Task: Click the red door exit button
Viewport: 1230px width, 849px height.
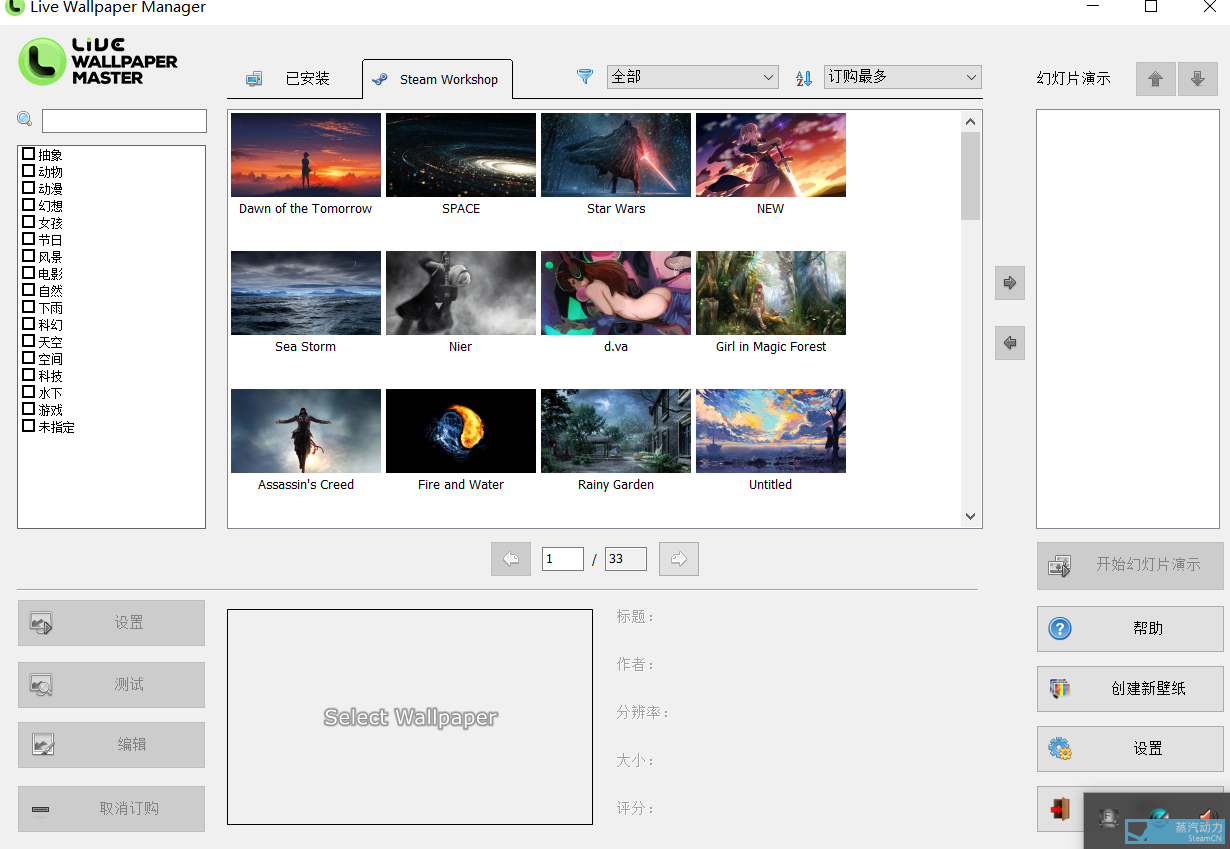Action: 1060,809
